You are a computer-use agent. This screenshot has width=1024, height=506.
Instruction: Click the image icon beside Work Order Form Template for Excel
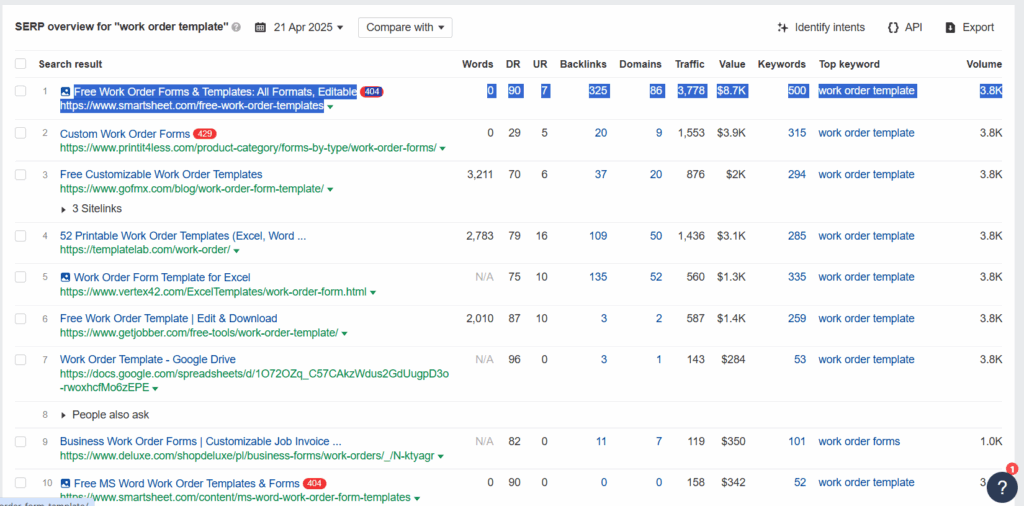65,277
